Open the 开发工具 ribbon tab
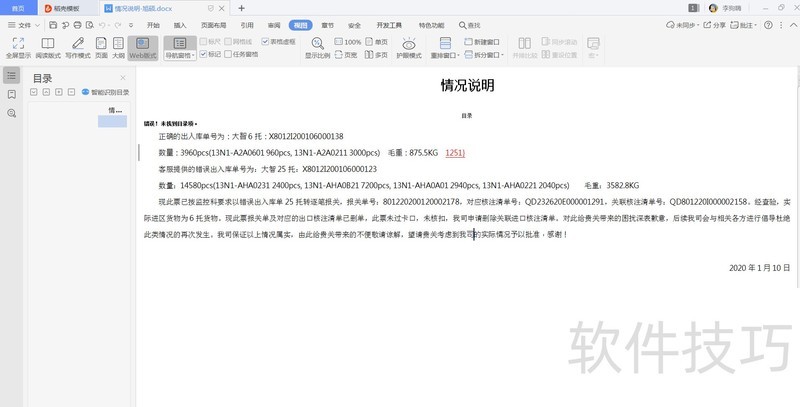Image resolution: width=800 pixels, height=407 pixels. click(x=389, y=25)
